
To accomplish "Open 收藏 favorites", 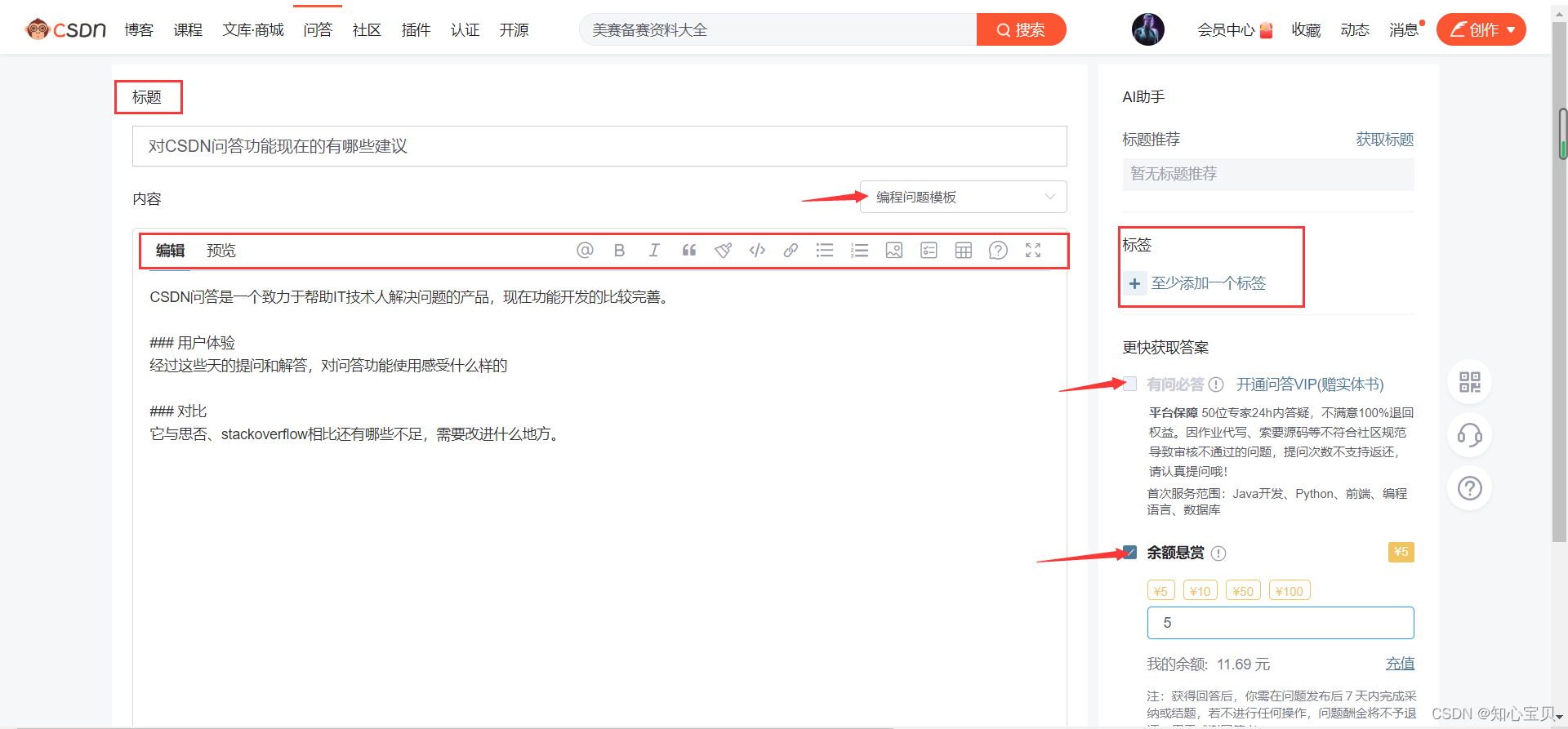I will pyautogui.click(x=1306, y=30).
